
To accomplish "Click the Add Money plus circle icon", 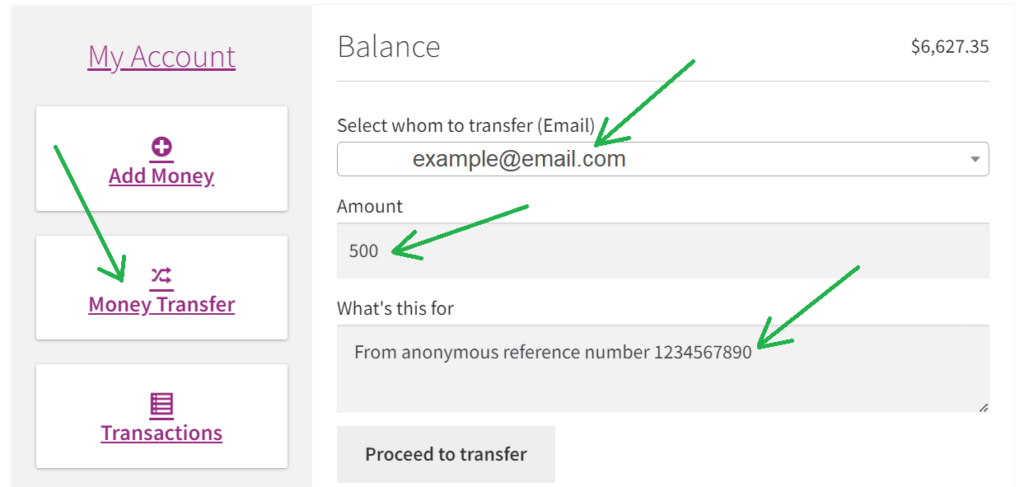I will (x=161, y=148).
